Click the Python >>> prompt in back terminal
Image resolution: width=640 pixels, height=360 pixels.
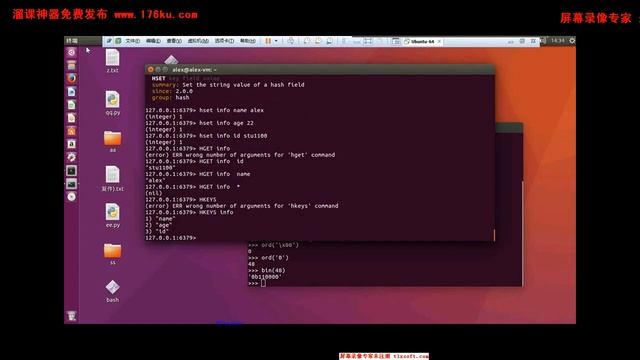(x=253, y=283)
